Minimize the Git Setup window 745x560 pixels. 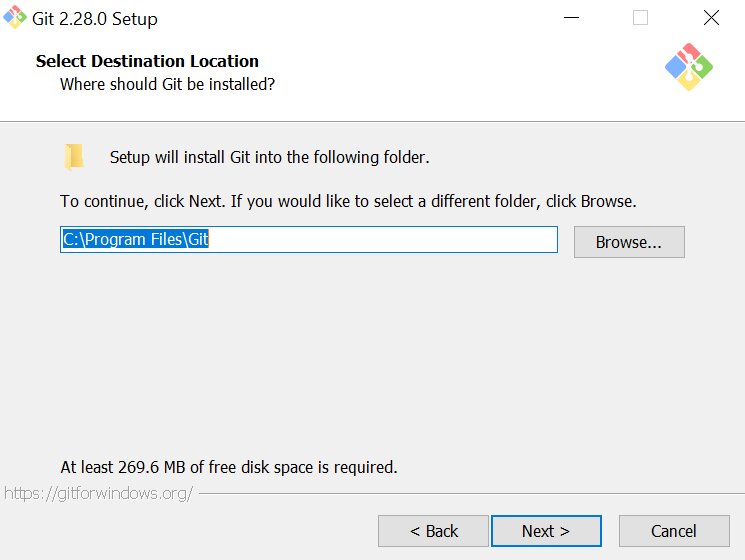[x=571, y=18]
